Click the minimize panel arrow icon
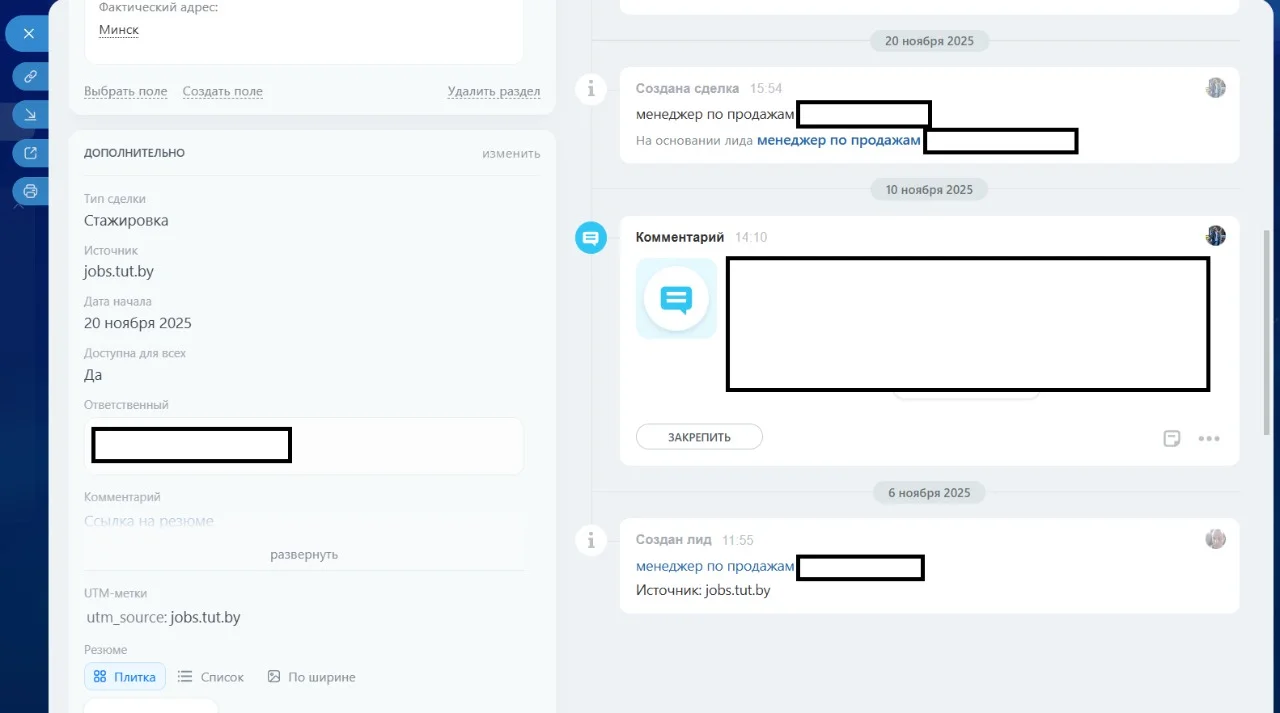The image size is (1280, 713). pos(30,115)
